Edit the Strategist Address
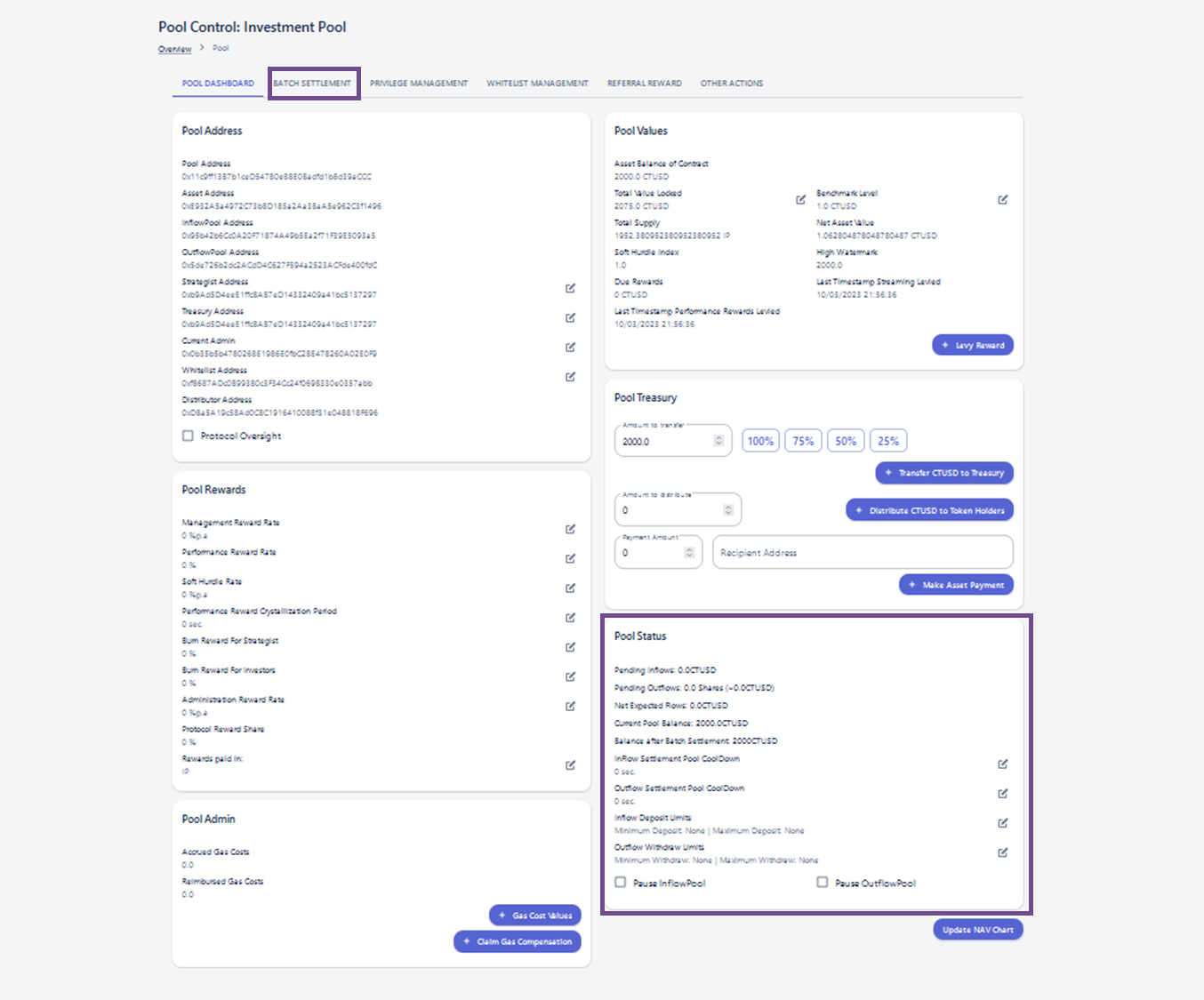 570,288
